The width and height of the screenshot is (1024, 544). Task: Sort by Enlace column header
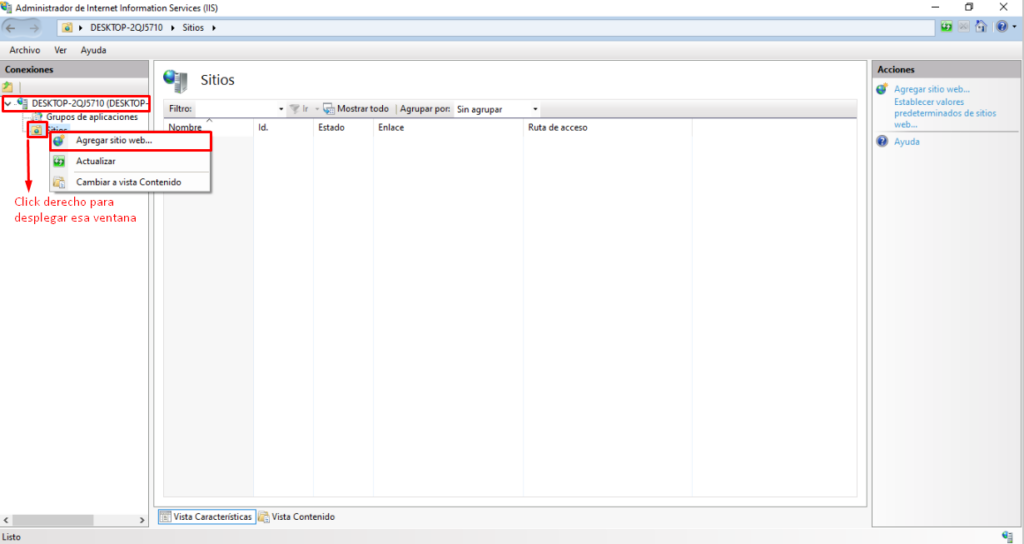pyautogui.click(x=448, y=127)
